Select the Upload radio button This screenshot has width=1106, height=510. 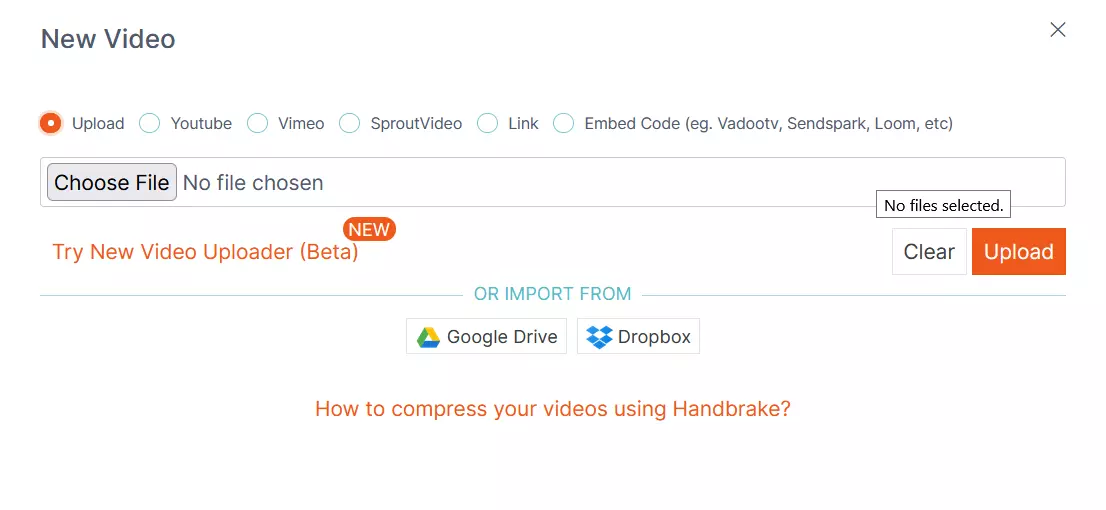click(x=51, y=123)
